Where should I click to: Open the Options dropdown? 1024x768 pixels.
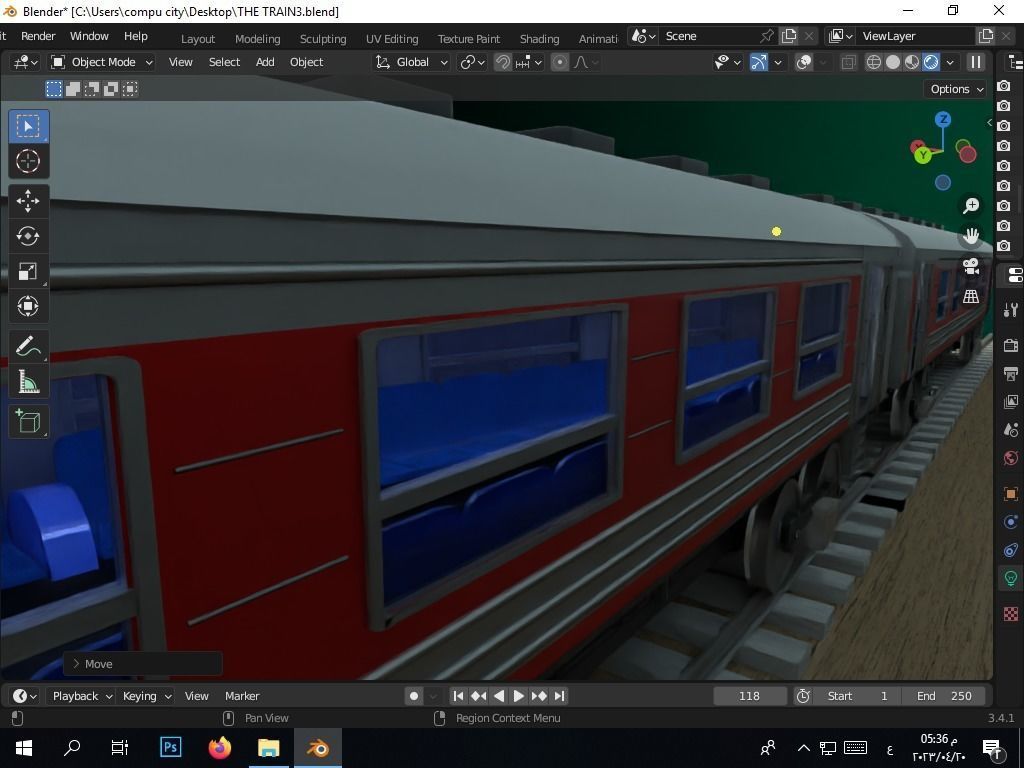pos(955,89)
